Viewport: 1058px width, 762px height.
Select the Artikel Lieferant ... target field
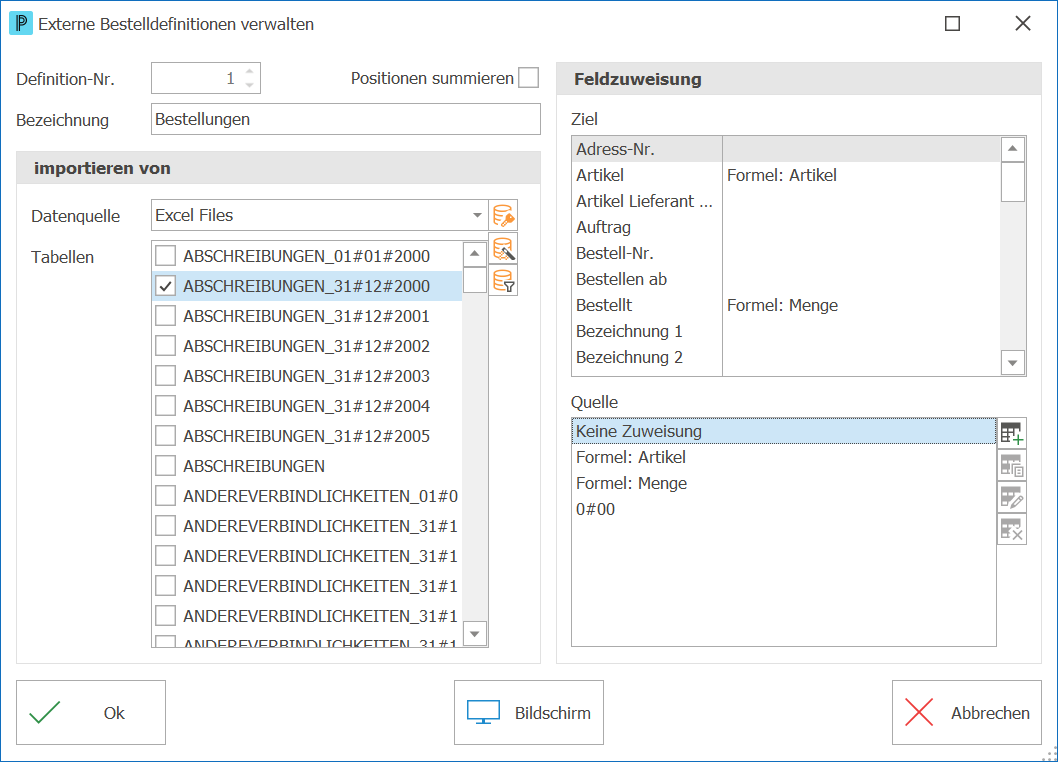pyautogui.click(x=786, y=201)
